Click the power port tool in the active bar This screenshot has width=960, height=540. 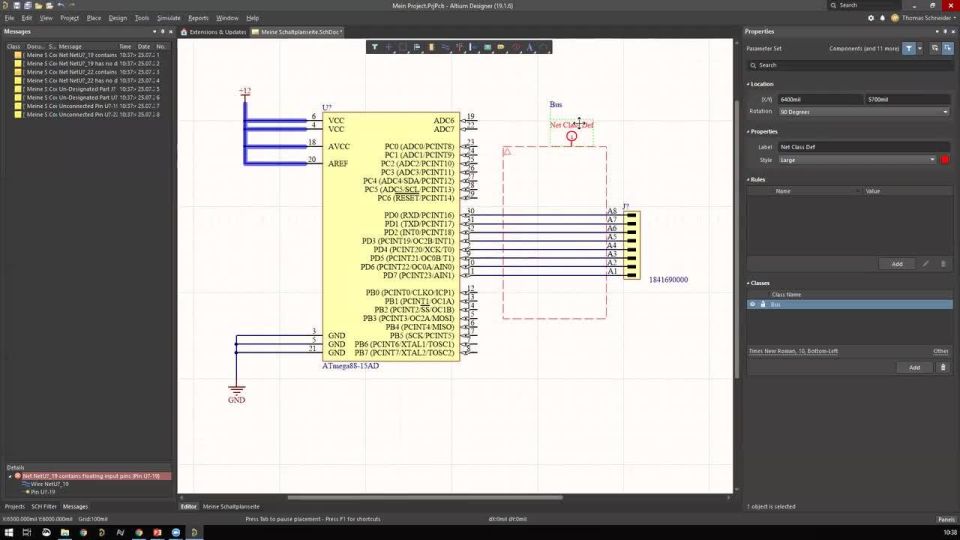click(x=459, y=47)
